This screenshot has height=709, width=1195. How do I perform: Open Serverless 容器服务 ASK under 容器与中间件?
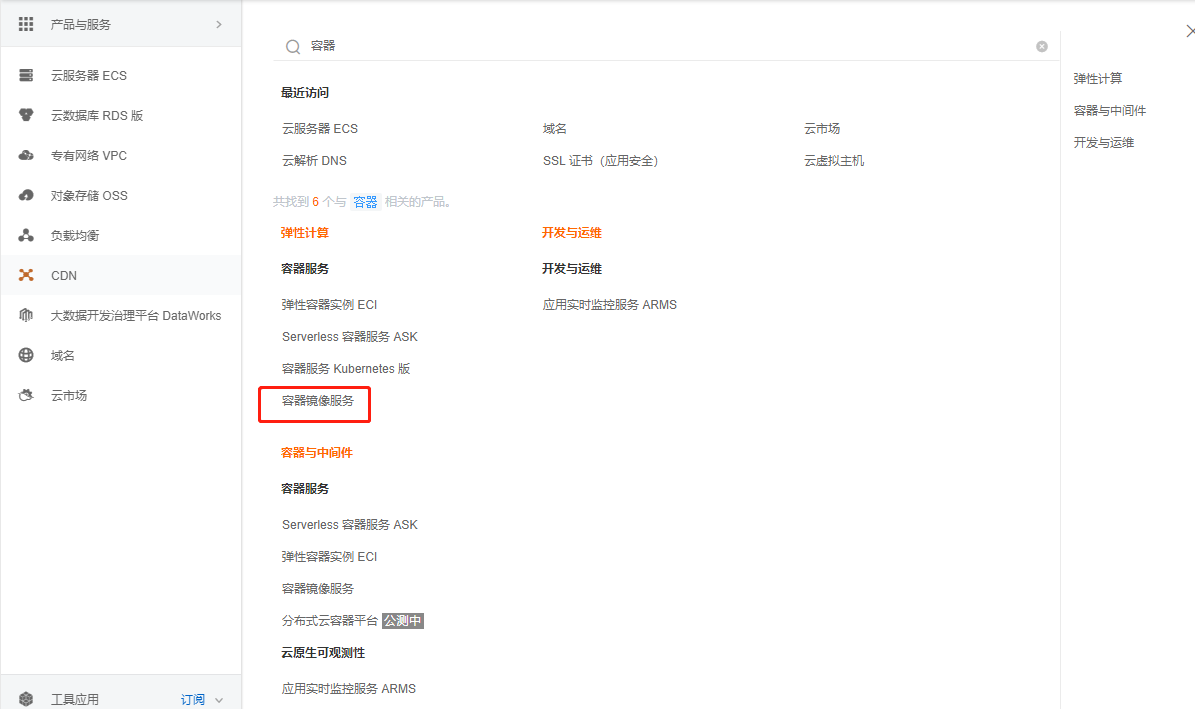350,525
